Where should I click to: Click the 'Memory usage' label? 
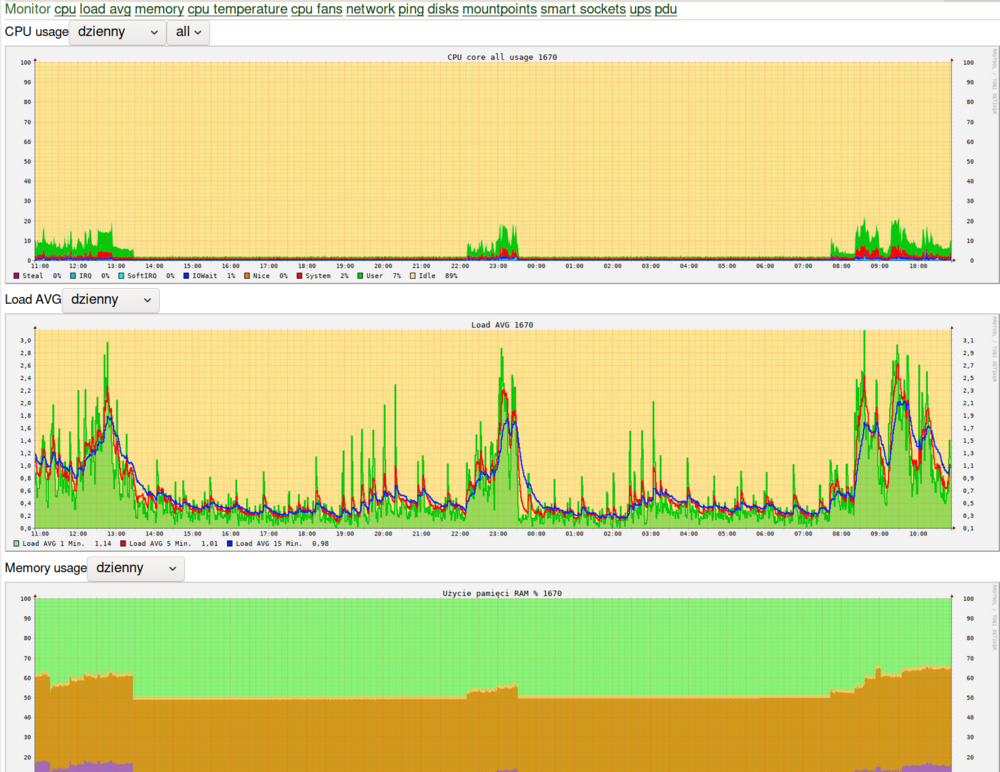45,568
